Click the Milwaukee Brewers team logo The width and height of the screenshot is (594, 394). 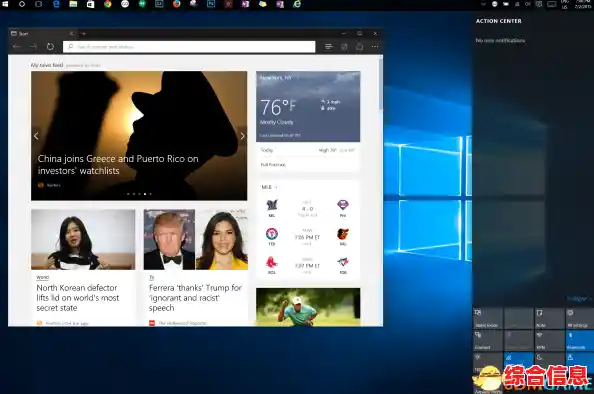point(272,205)
